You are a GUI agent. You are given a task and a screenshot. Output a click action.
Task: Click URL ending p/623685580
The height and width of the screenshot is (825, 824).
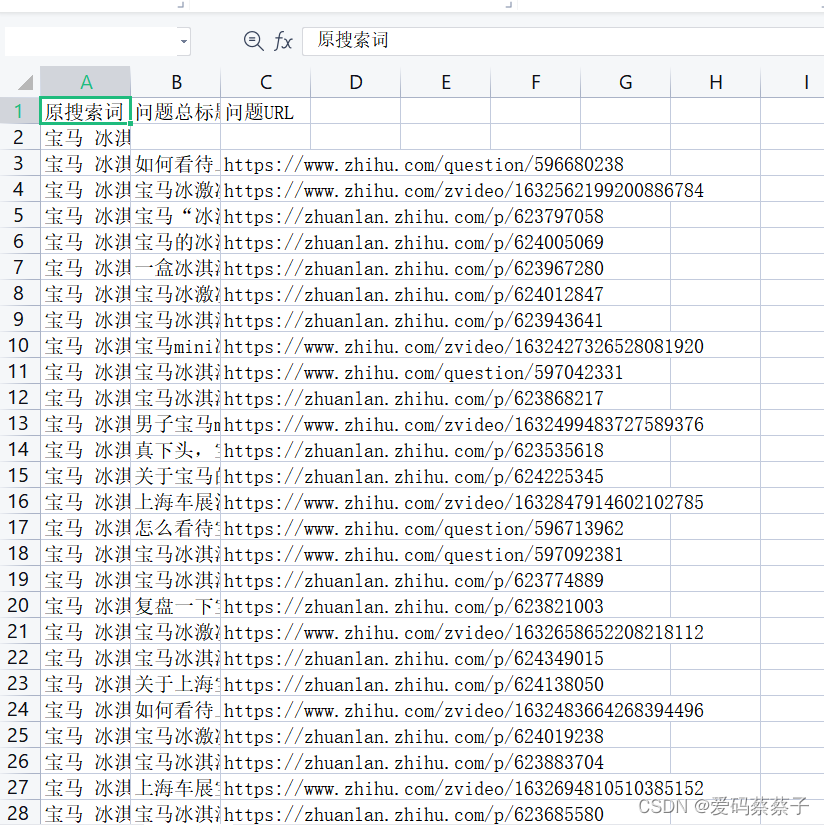(414, 814)
